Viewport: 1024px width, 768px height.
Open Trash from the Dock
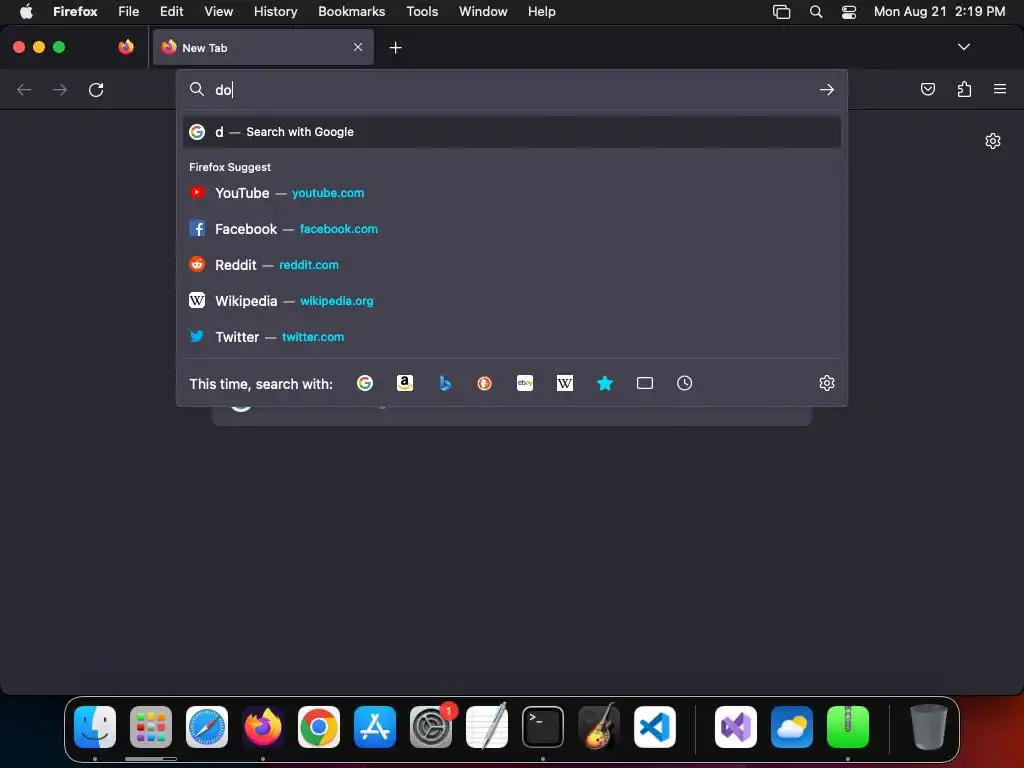tap(929, 727)
